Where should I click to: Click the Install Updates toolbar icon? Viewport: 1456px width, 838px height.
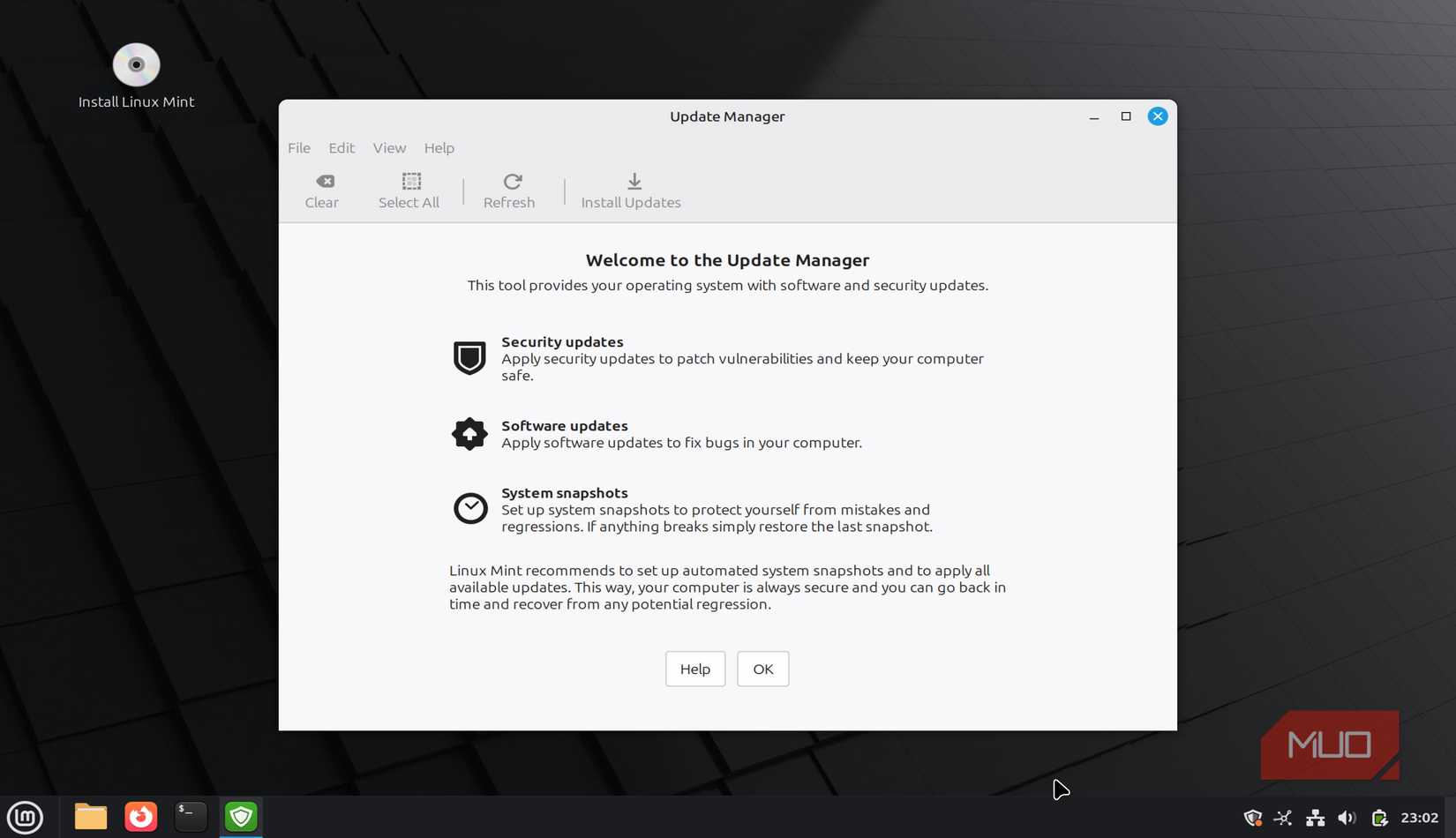[x=633, y=181]
